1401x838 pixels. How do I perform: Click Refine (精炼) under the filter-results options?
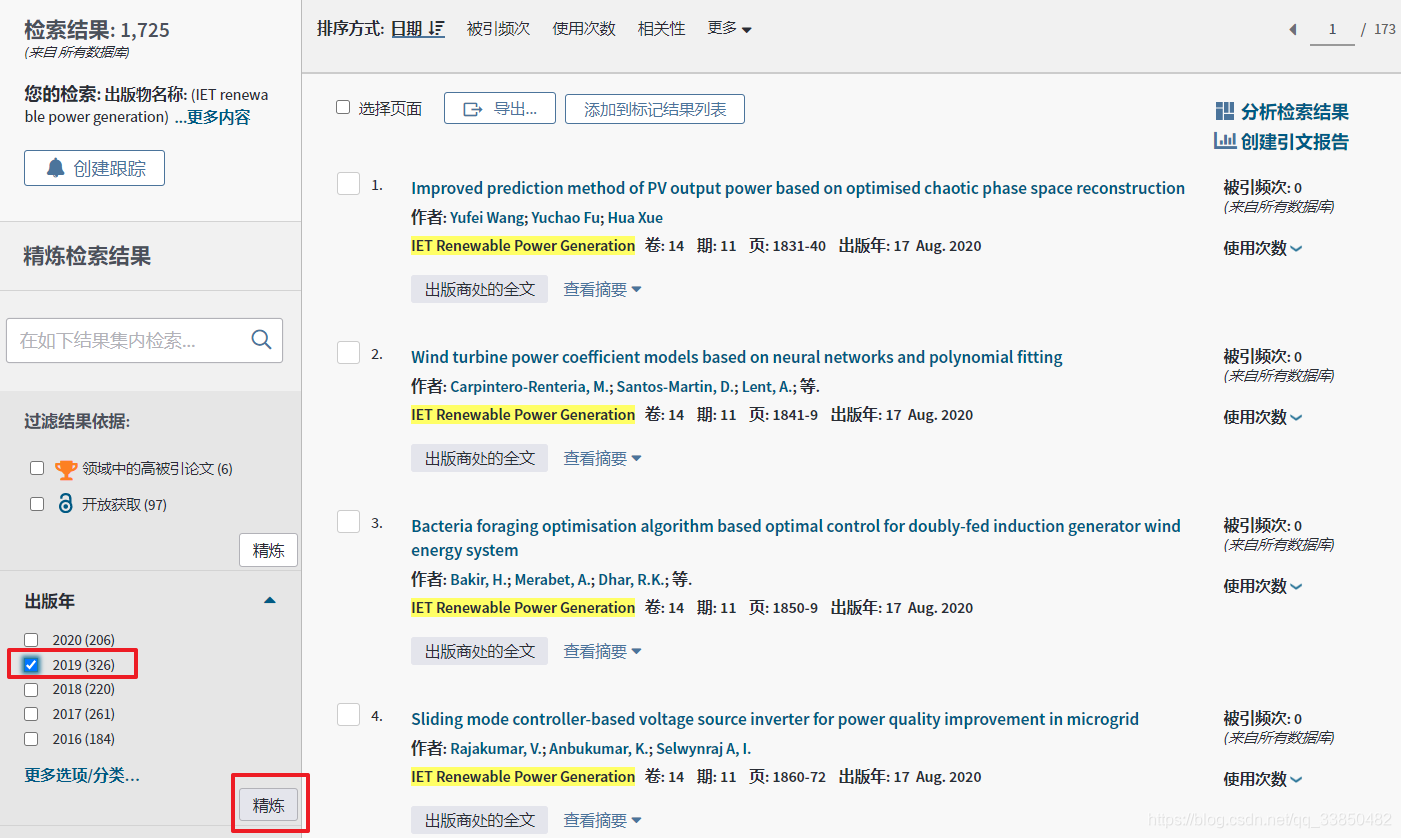pyautogui.click(x=268, y=550)
